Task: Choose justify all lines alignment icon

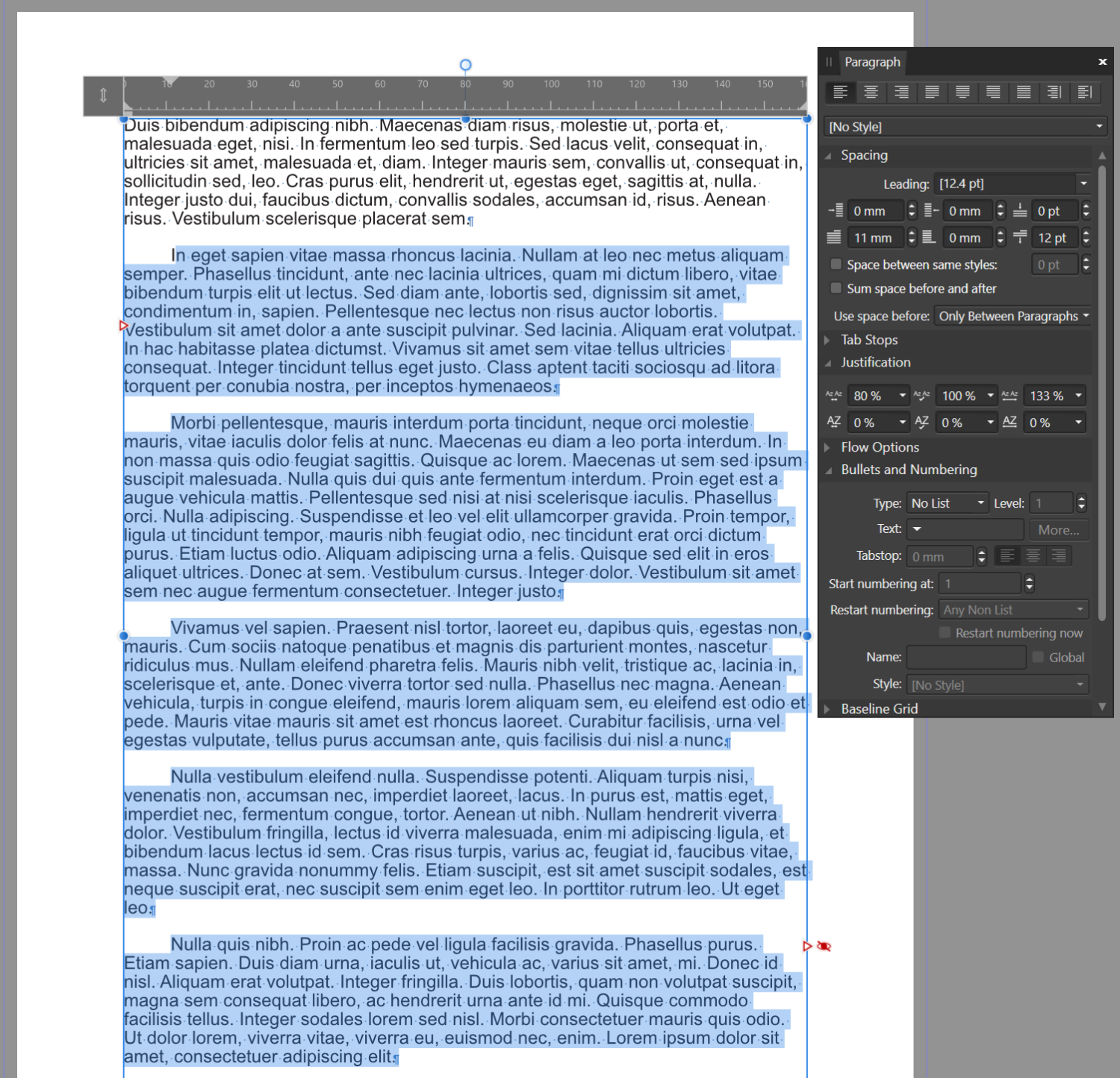Action: (1024, 92)
